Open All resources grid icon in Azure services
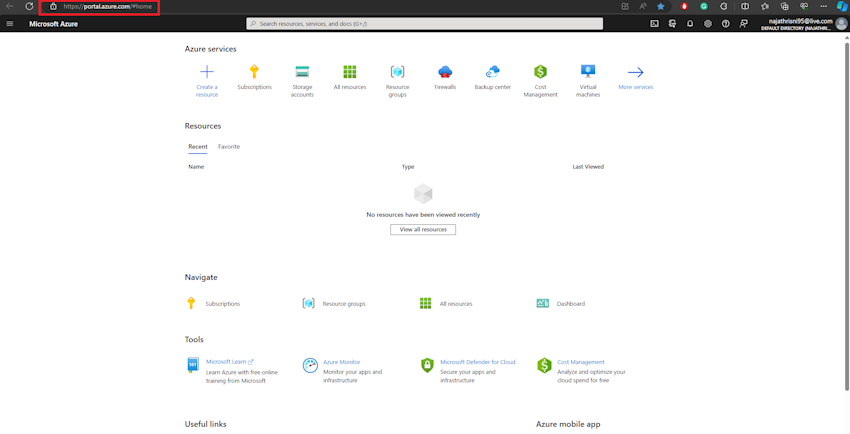Viewport: 850px width, 434px height. pos(350,72)
